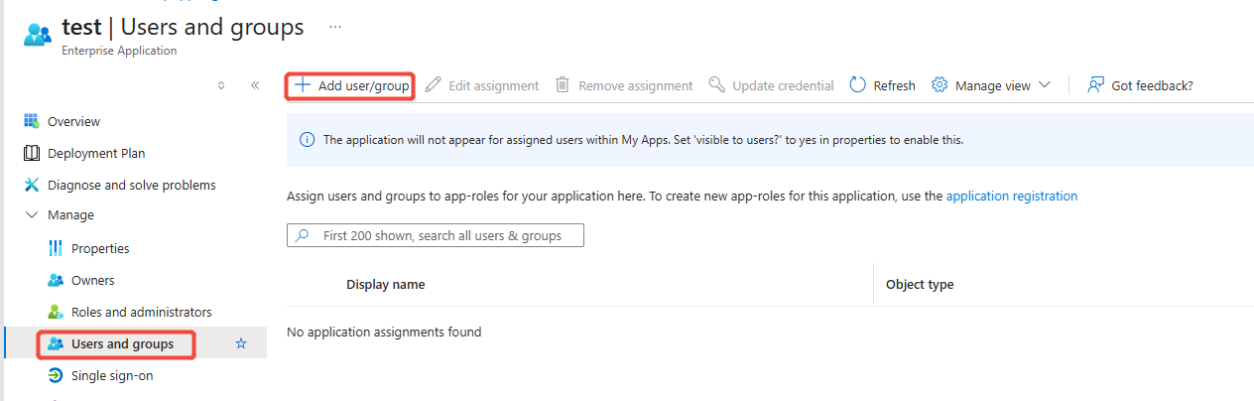Click Remove assignment trash icon

[x=562, y=85]
